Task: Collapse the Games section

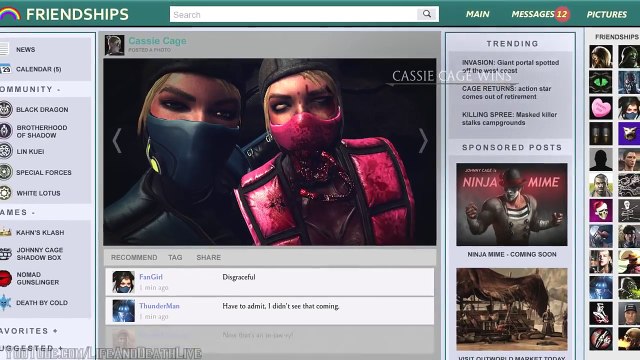Action: 33,213
